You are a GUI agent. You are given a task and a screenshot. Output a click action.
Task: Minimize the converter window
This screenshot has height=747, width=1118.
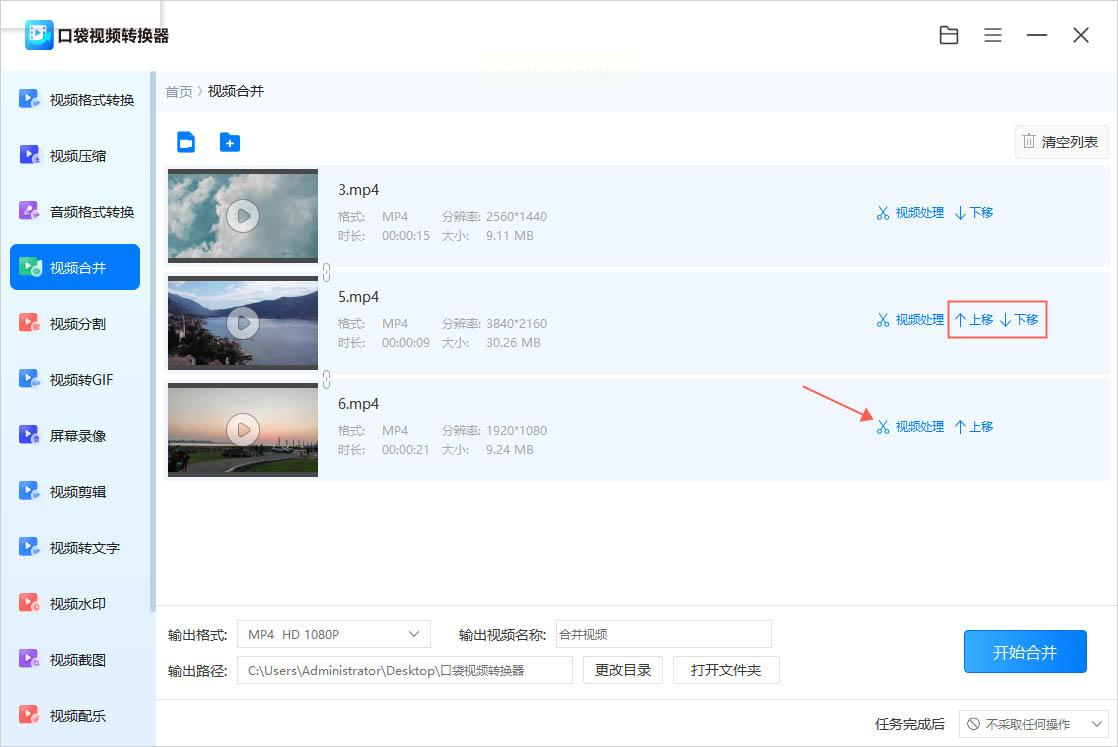tap(1037, 35)
